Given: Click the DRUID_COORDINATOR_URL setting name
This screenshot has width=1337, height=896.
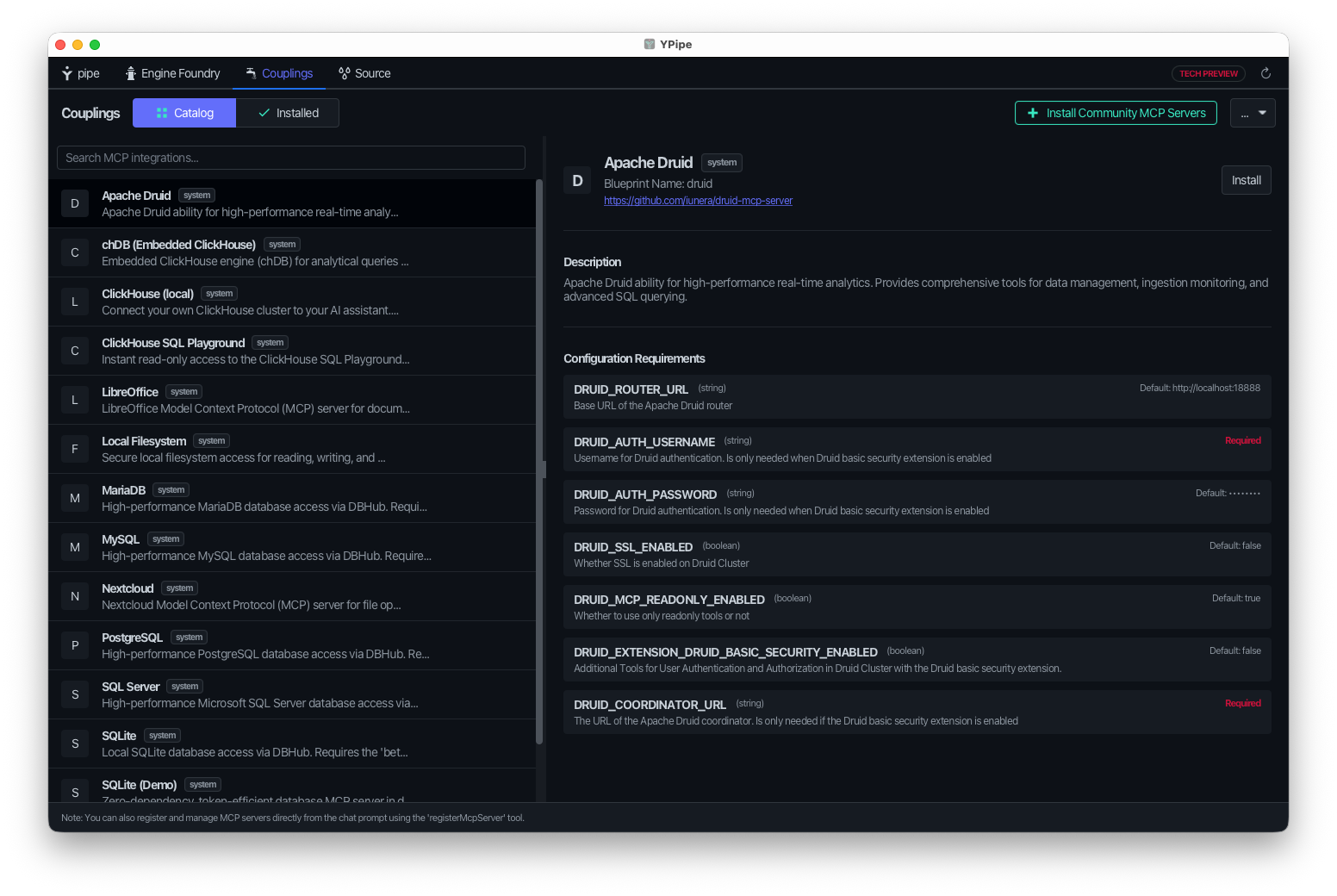Looking at the screenshot, I should [x=650, y=705].
